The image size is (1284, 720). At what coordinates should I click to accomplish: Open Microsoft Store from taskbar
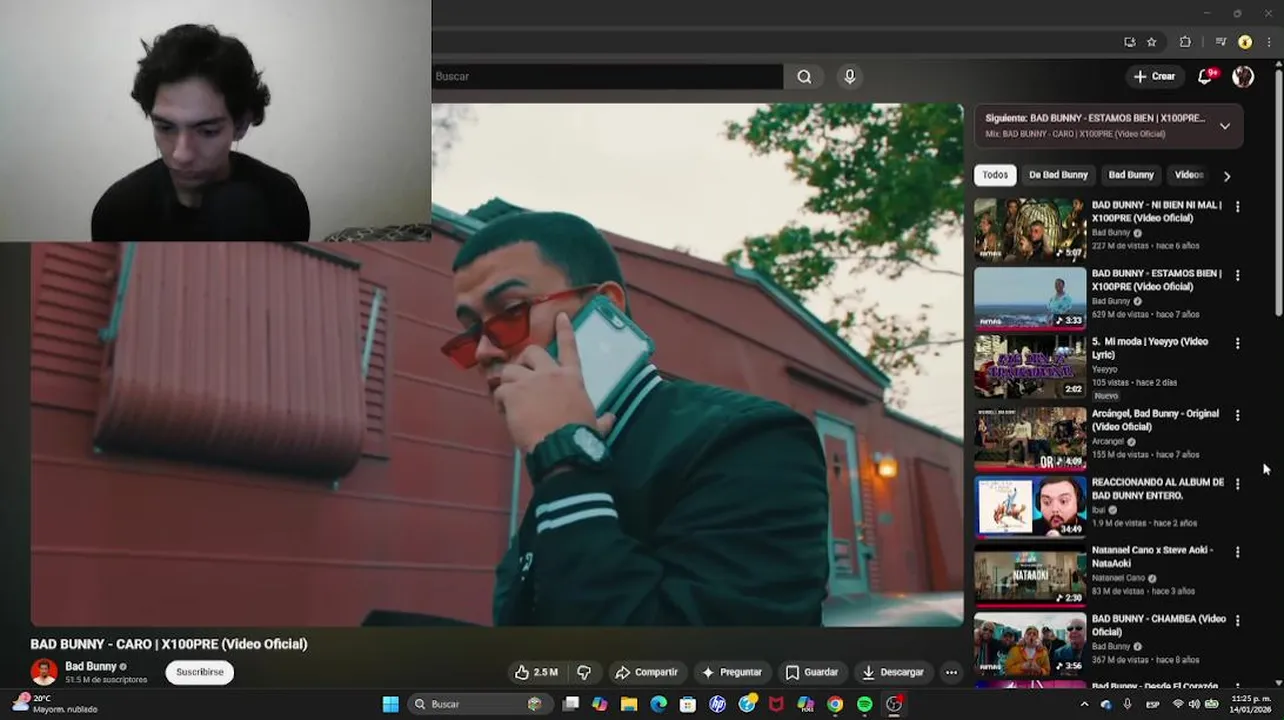688,704
